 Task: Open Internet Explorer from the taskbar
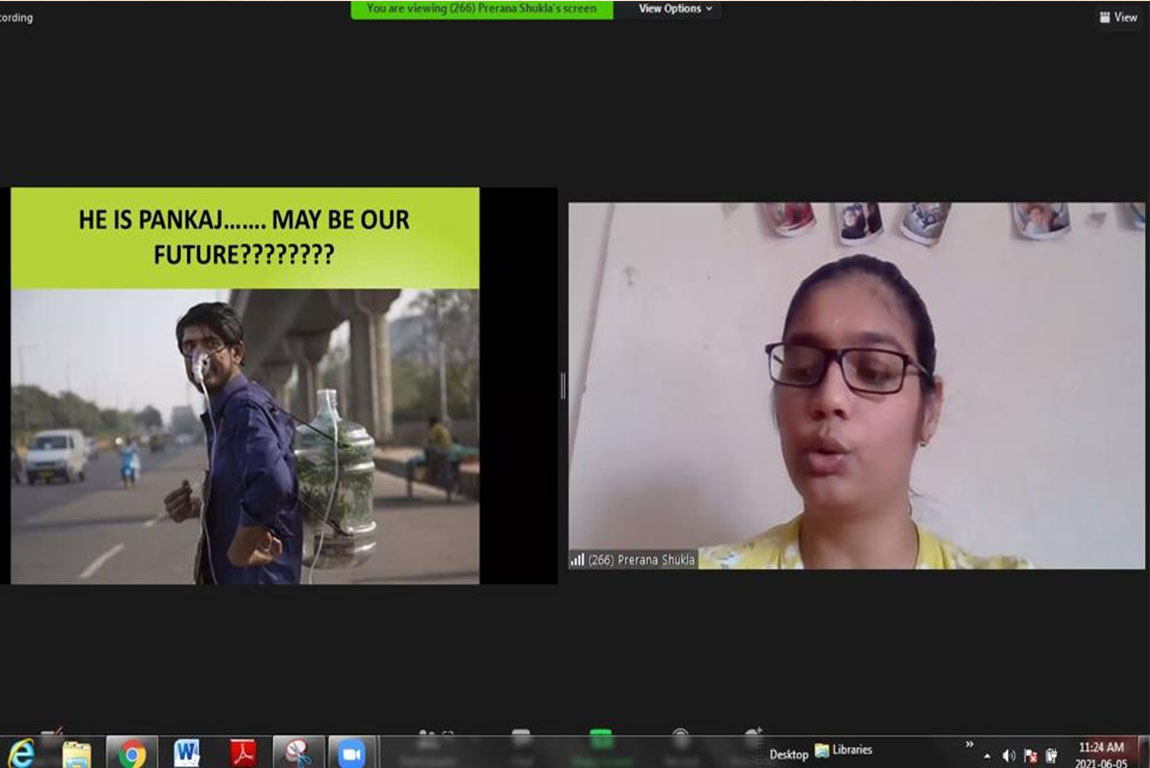point(21,753)
